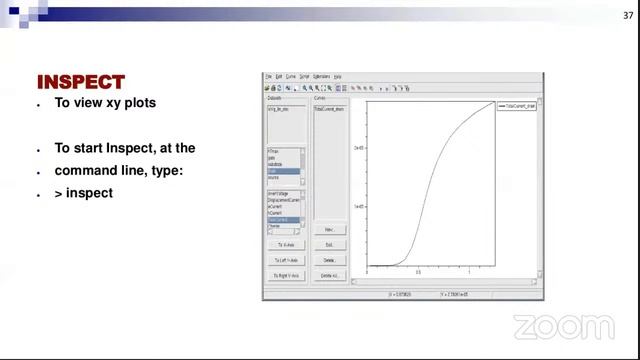Viewport: 640px width, 360px height.
Task: Click the To Right Y-Axis button
Action: (286, 276)
